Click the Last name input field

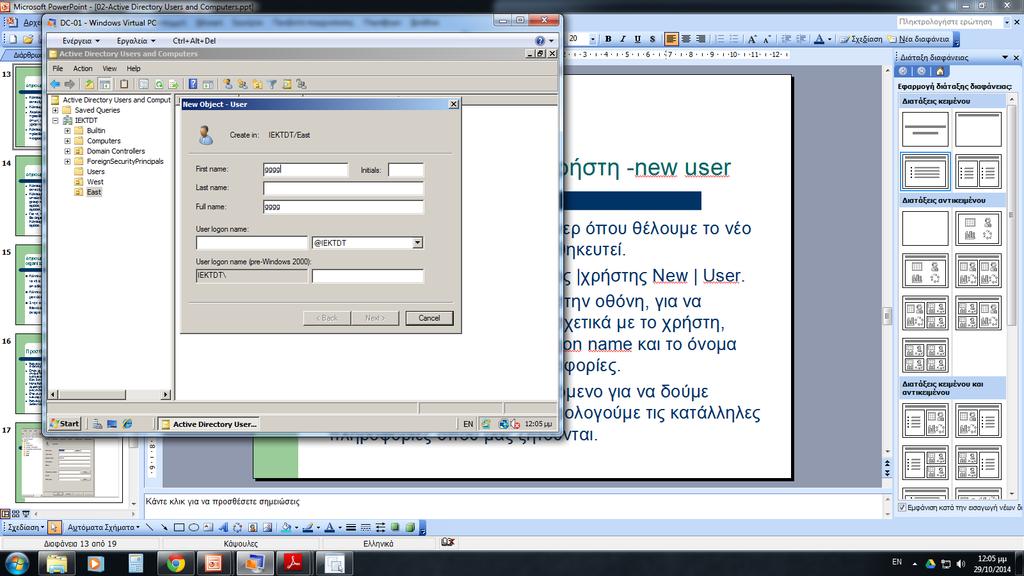pos(343,188)
